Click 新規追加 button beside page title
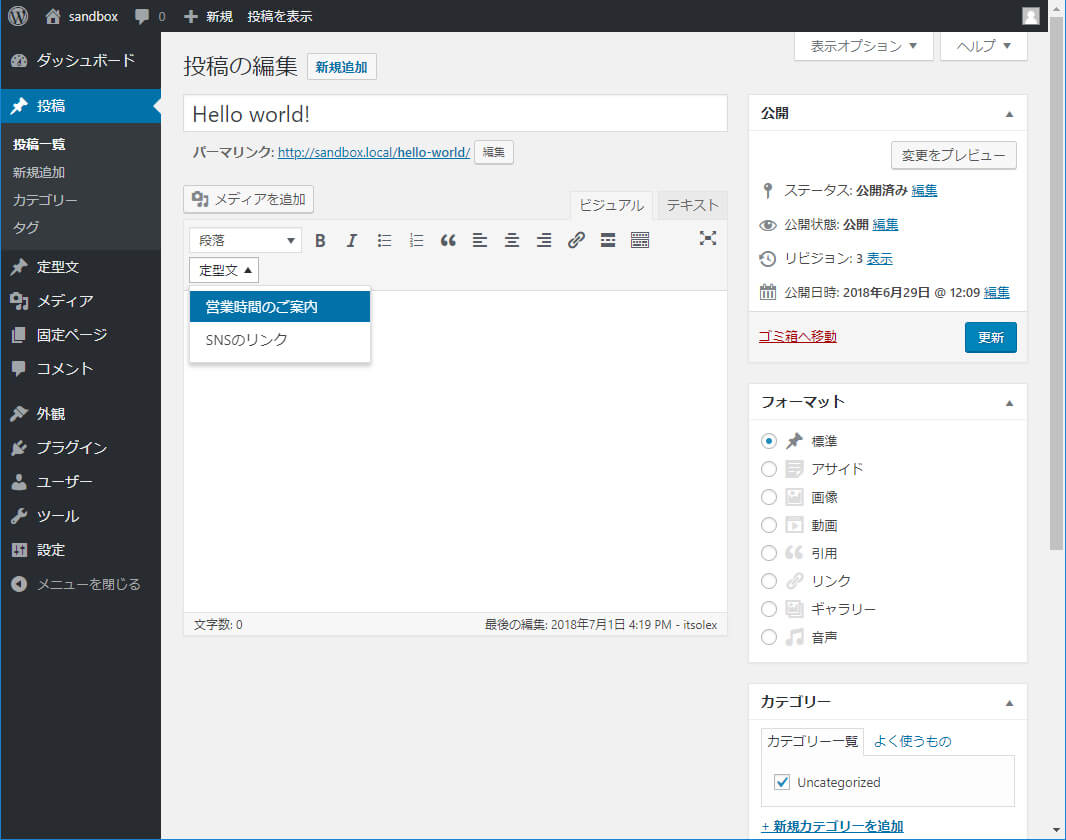 click(341, 67)
